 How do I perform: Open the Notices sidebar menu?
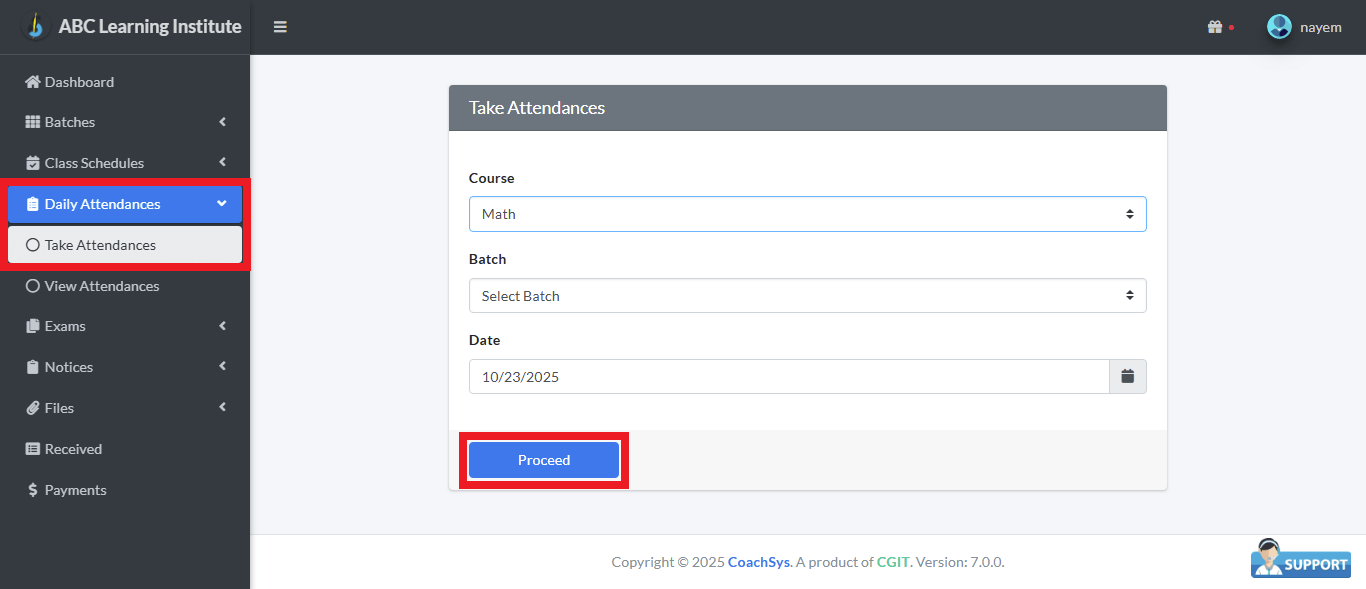pyautogui.click(x=69, y=366)
